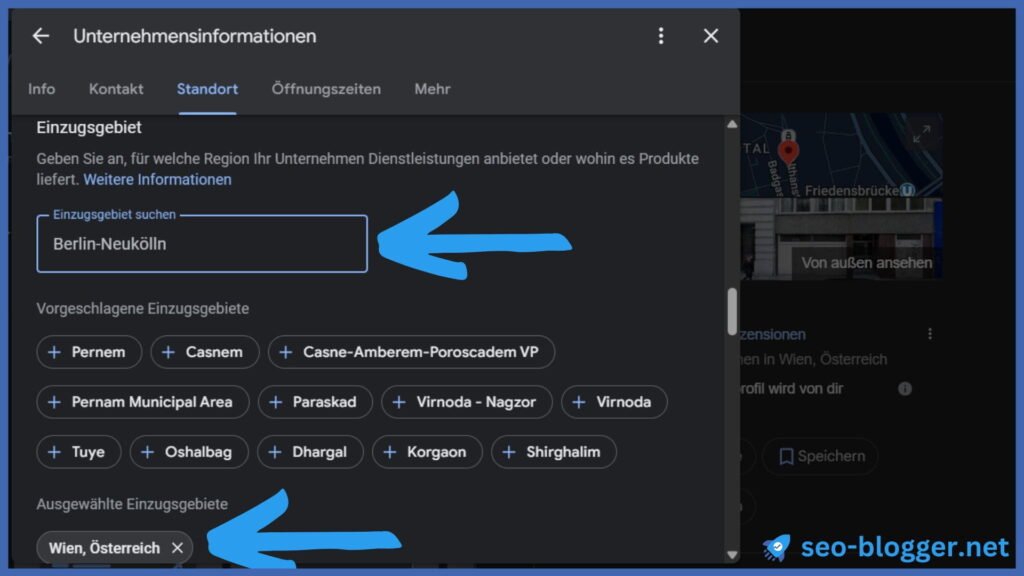Screen dimensions: 1024x576
Task: Open the three-dot more options menu
Action: (x=660, y=36)
